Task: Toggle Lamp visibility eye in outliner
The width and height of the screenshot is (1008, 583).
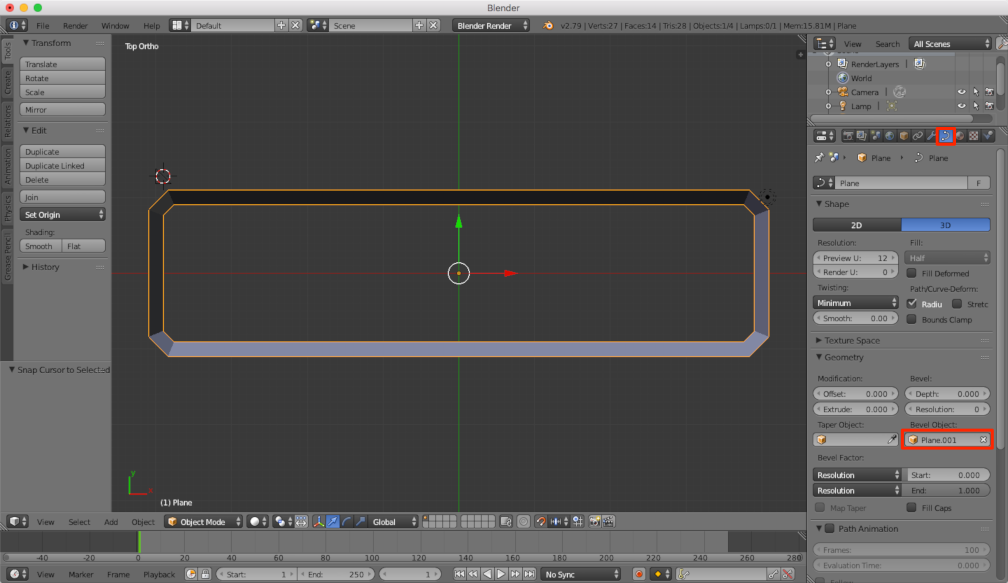Action: pos(962,106)
